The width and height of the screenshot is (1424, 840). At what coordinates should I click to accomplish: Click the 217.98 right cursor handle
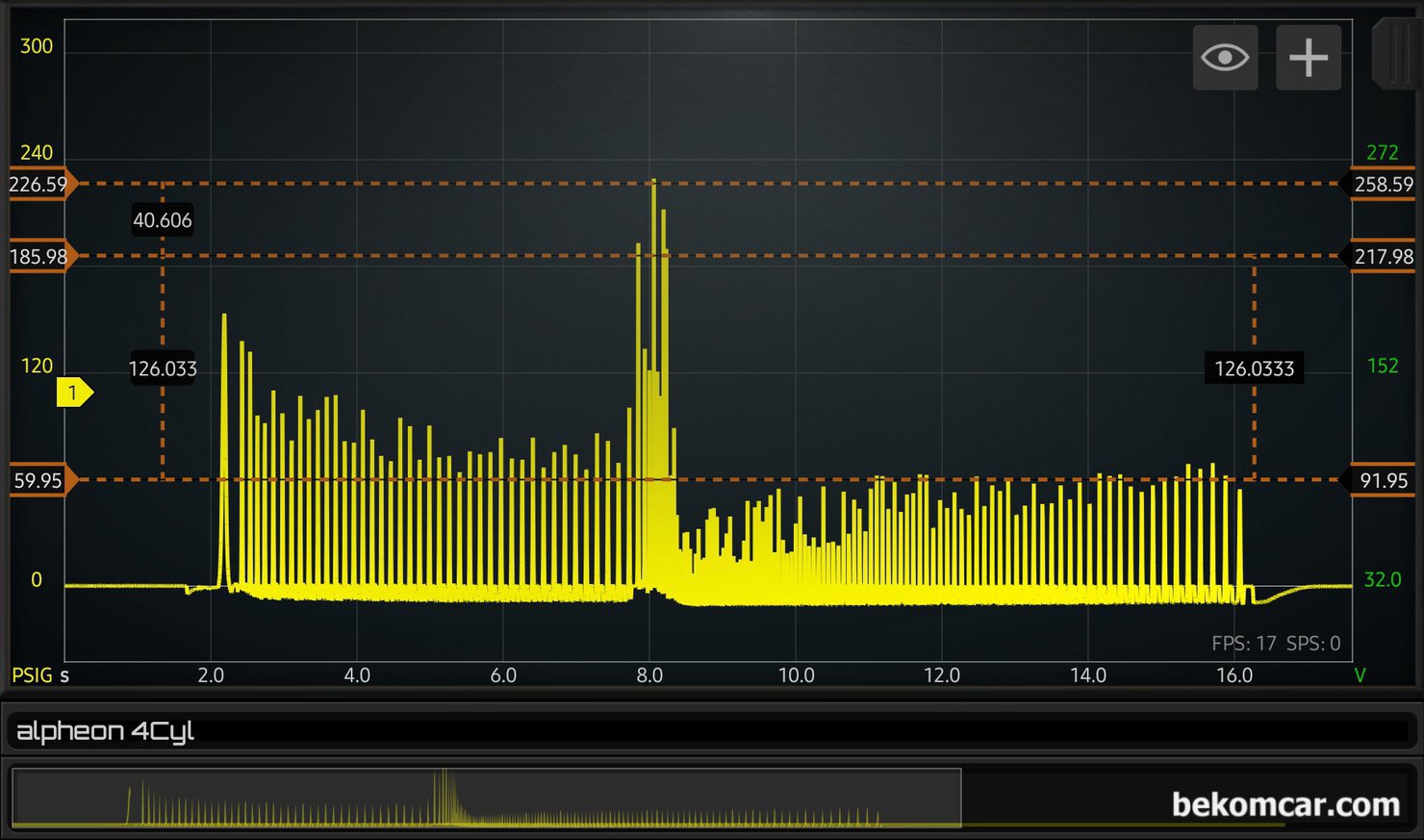[x=1381, y=257]
